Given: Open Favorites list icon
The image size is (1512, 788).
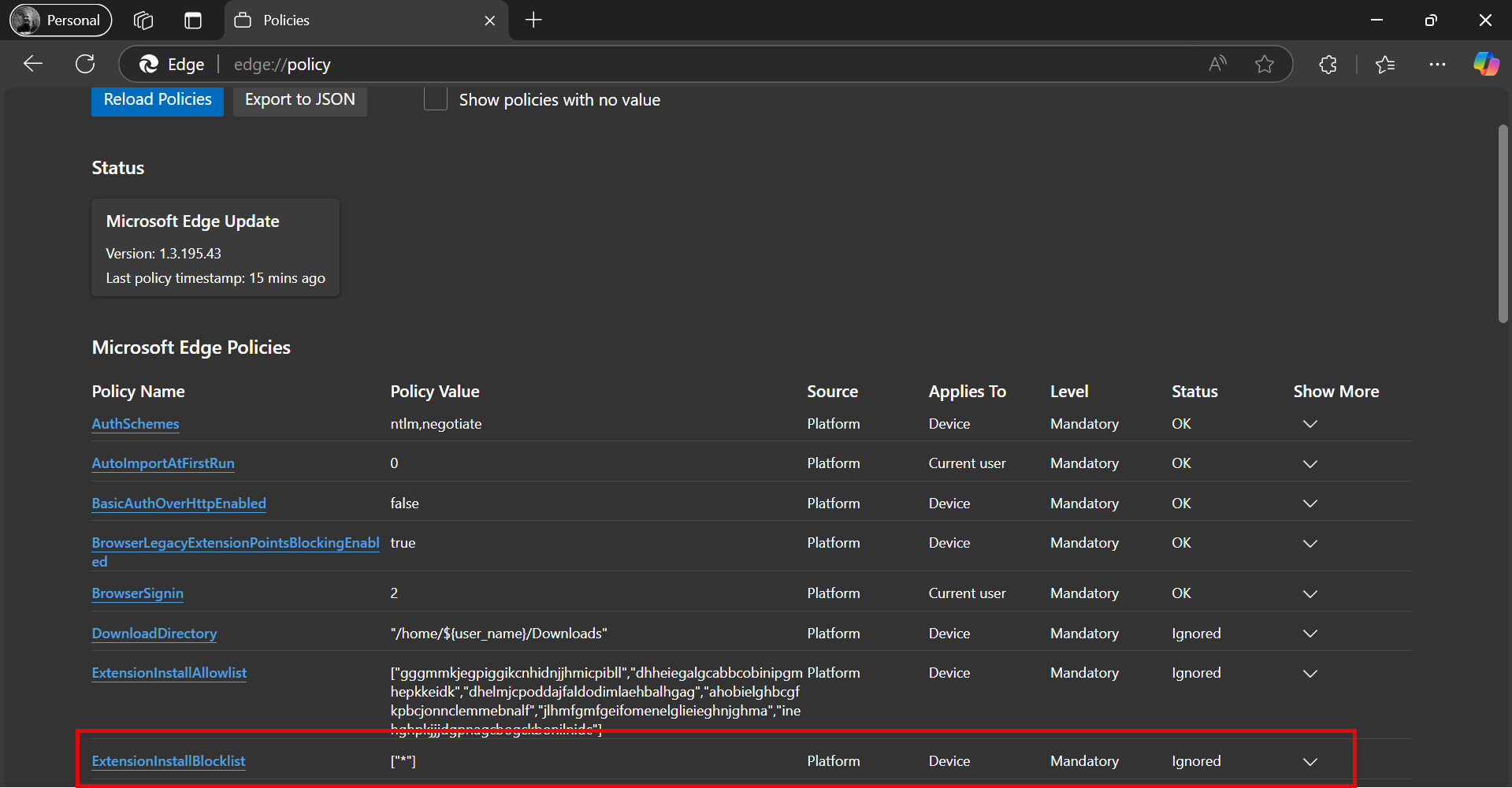Looking at the screenshot, I should (x=1385, y=65).
